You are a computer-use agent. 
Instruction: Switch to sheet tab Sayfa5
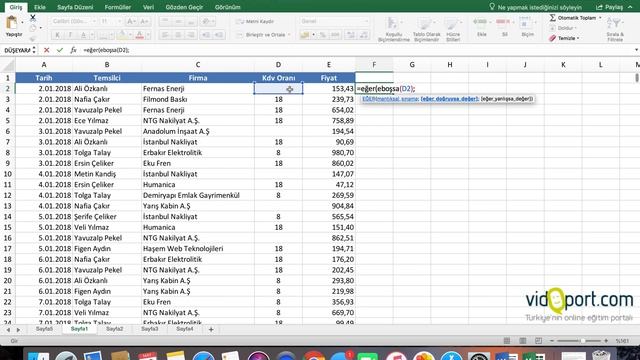click(x=44, y=329)
